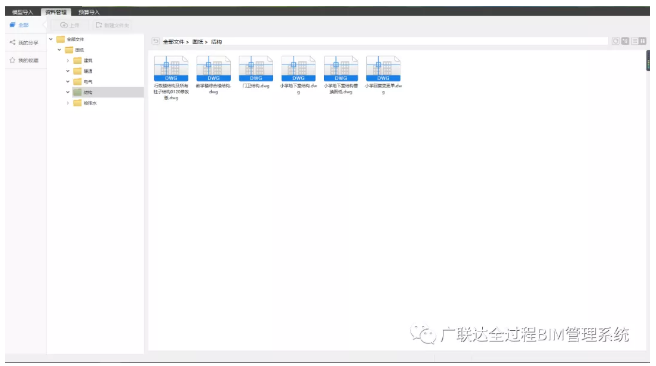Go to 全部文件 in the breadcrumb path
This screenshot has height=366, width=656.
coord(173,42)
